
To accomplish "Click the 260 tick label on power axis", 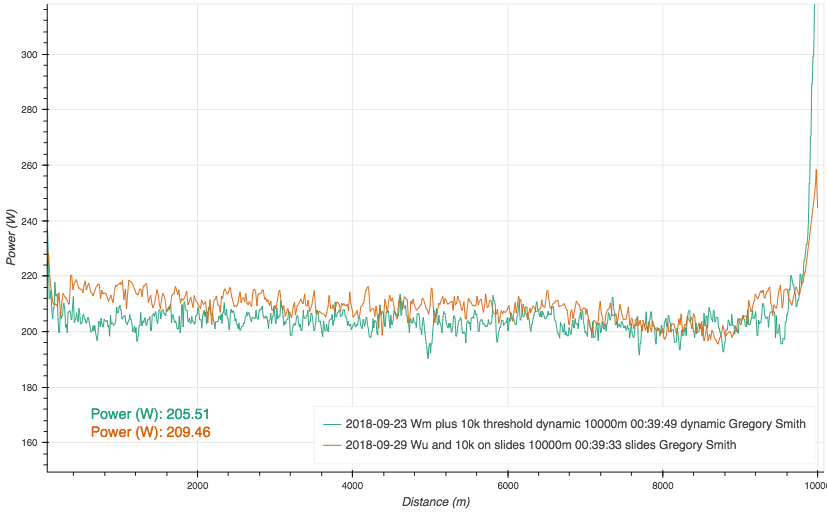I will click(30, 165).
